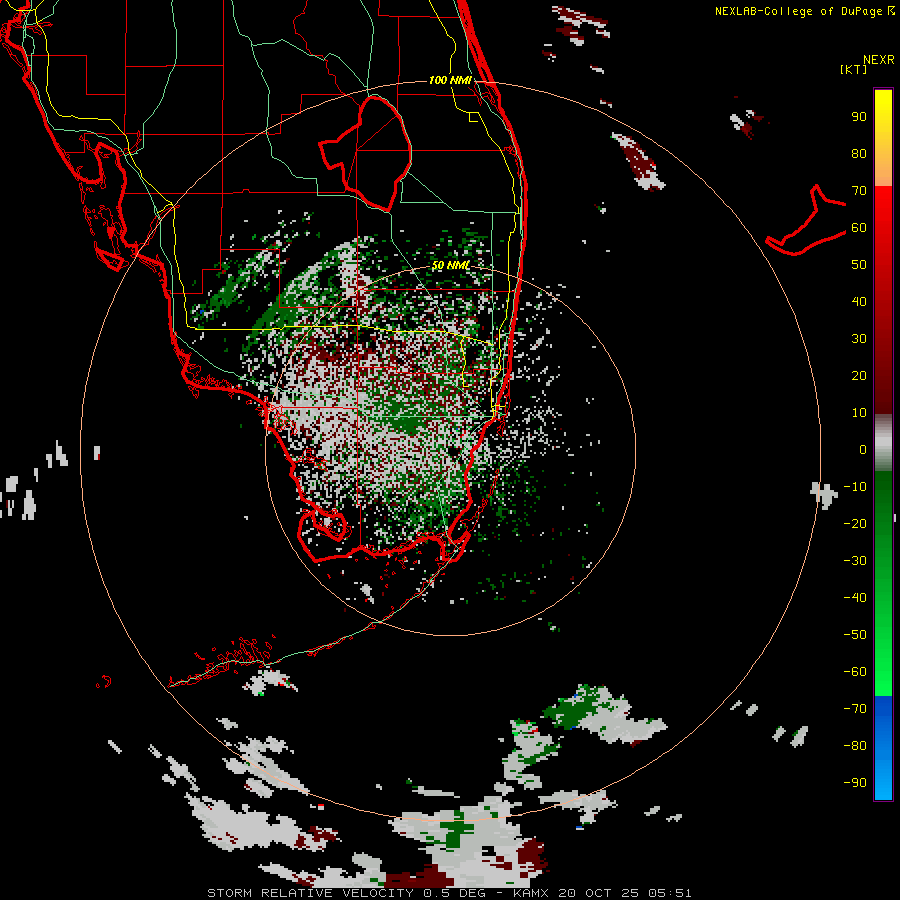Click the 20 knot scale label
This screenshot has height=900, width=900.
(x=859, y=375)
